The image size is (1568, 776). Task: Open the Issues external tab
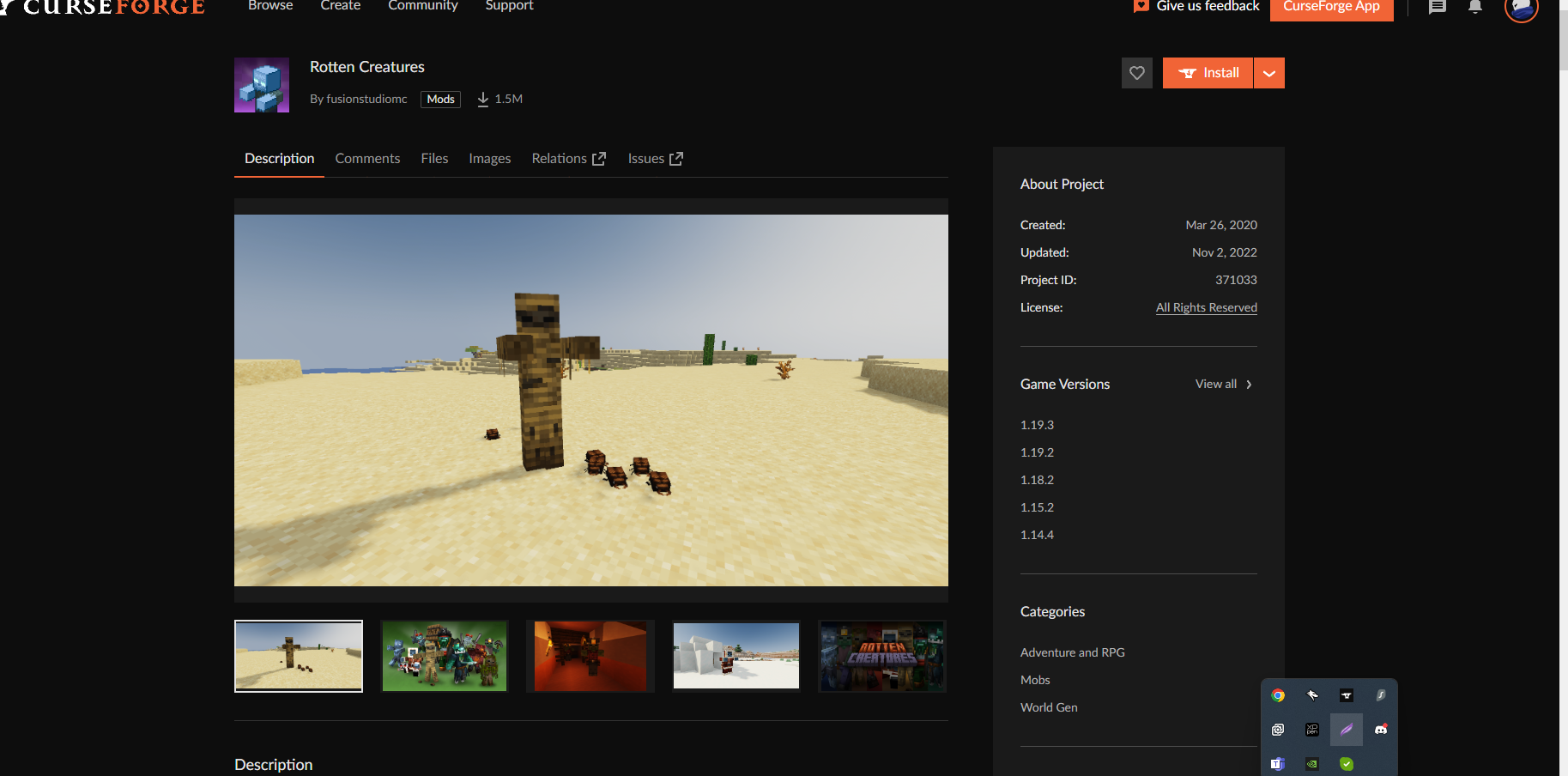point(655,159)
